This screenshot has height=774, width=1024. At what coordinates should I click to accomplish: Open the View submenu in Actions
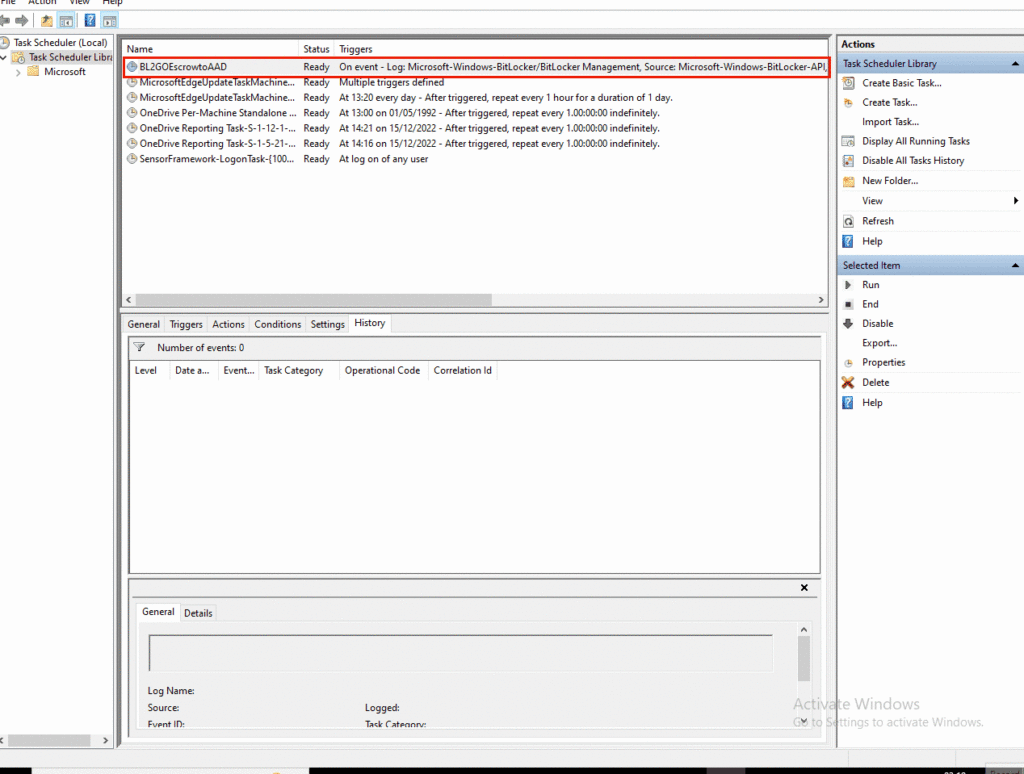tap(872, 201)
